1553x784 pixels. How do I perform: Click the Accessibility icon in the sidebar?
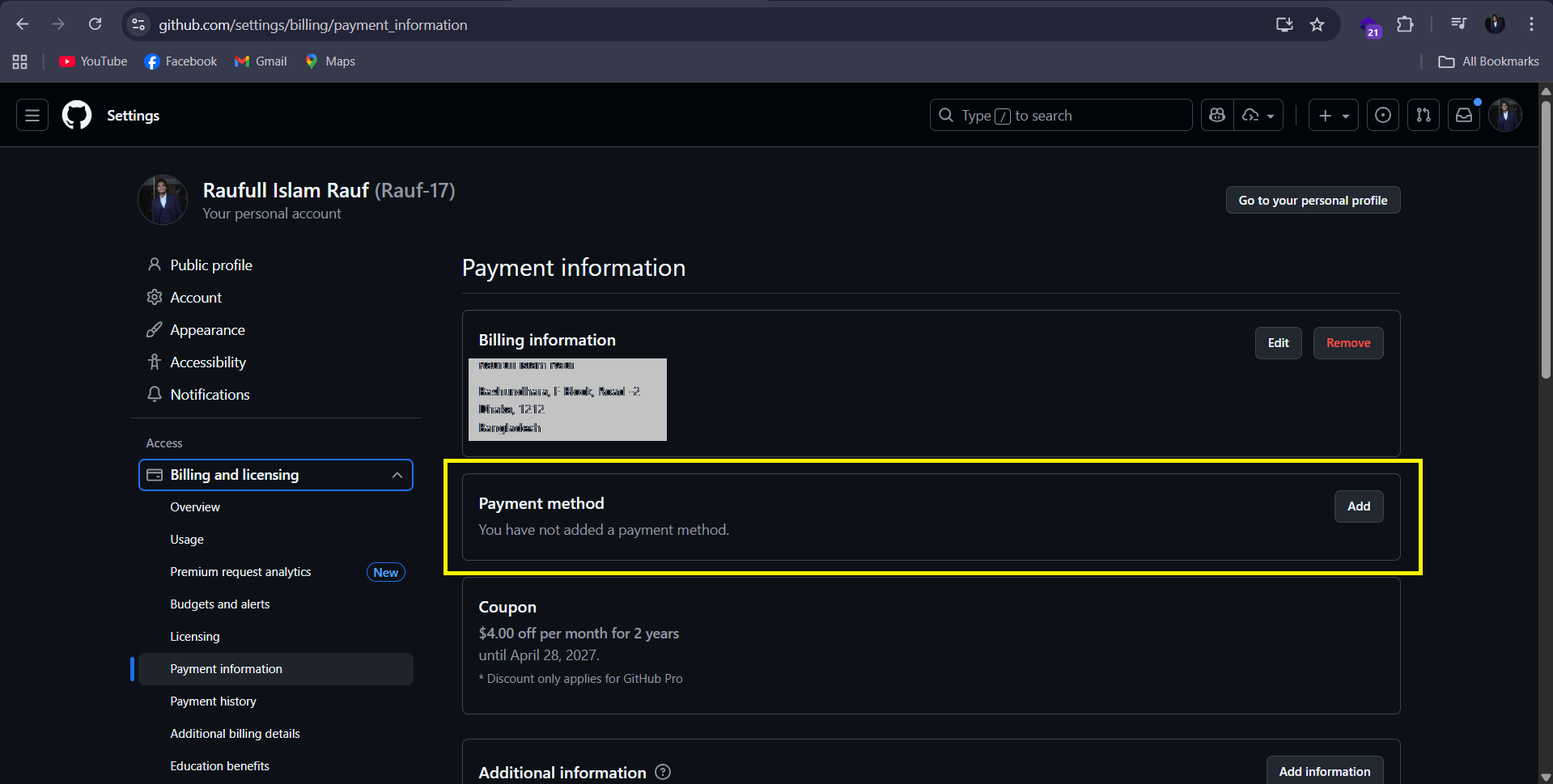point(155,362)
